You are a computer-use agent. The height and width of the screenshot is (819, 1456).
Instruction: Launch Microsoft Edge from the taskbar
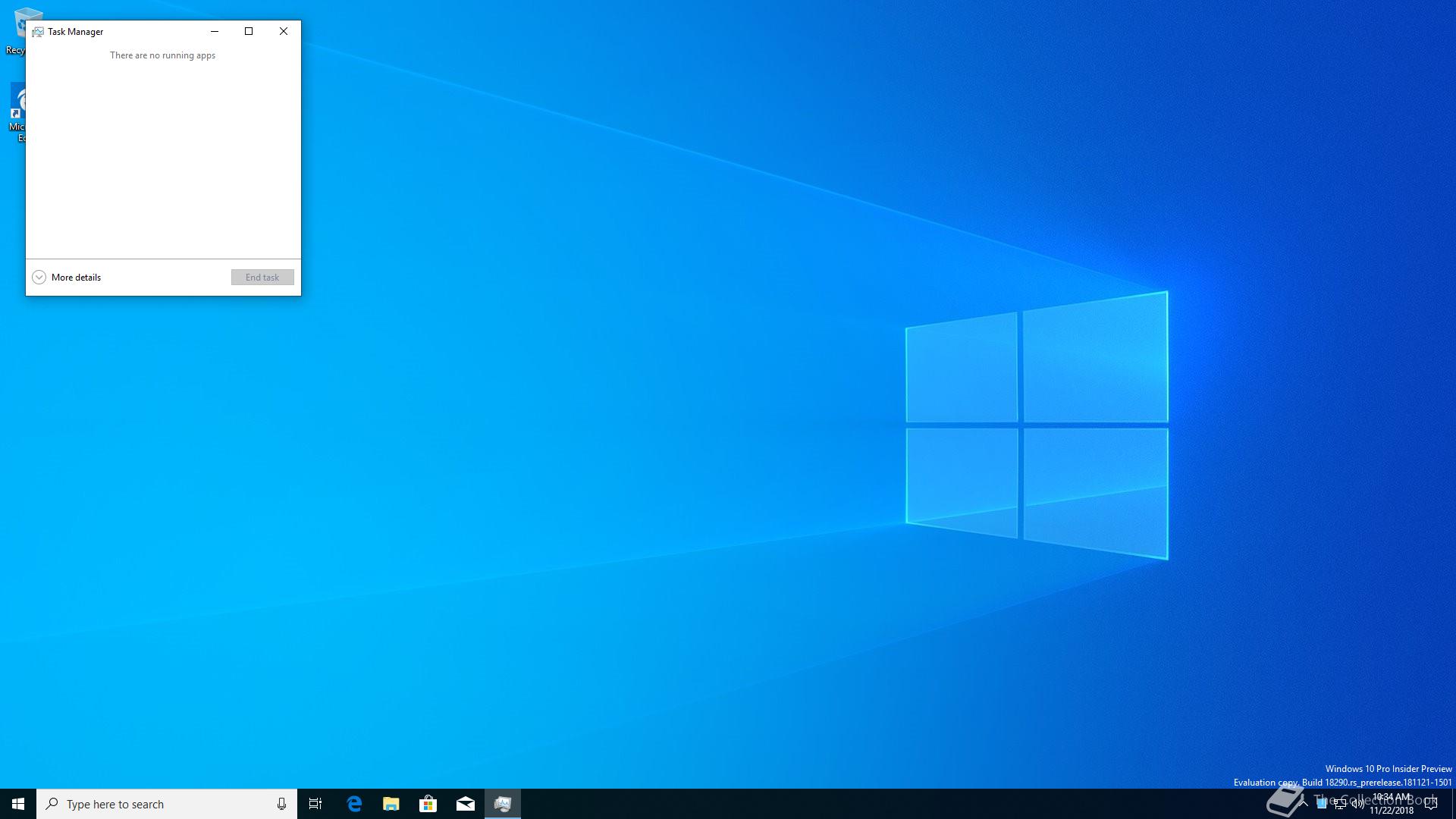coord(354,804)
